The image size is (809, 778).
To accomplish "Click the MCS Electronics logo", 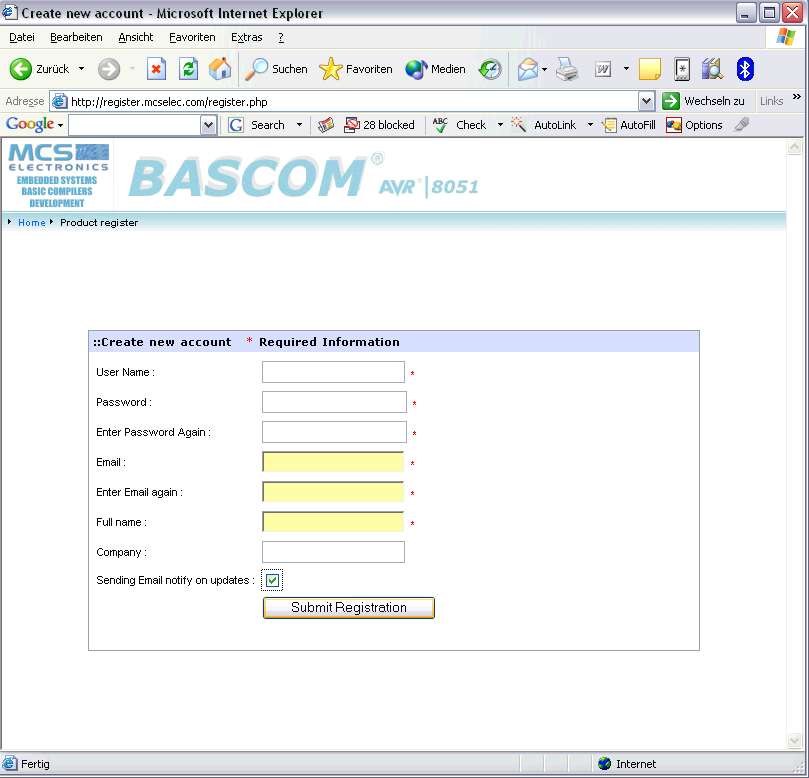I will [x=58, y=175].
